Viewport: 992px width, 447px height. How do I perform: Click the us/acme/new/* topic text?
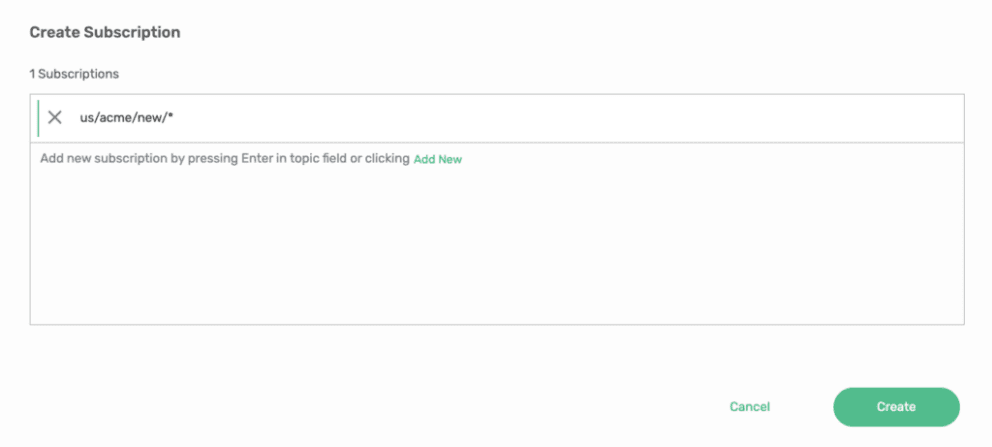(127, 118)
